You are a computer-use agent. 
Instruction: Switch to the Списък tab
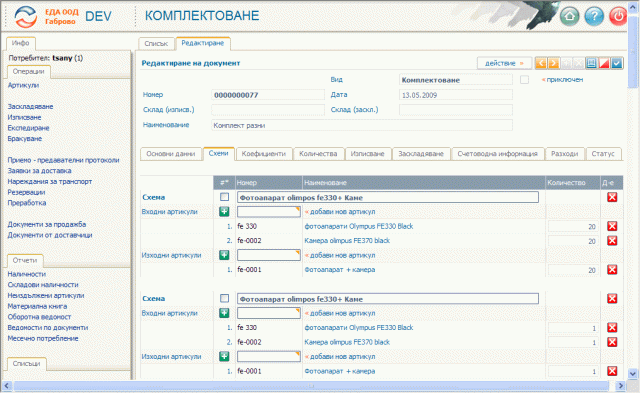coord(156,43)
